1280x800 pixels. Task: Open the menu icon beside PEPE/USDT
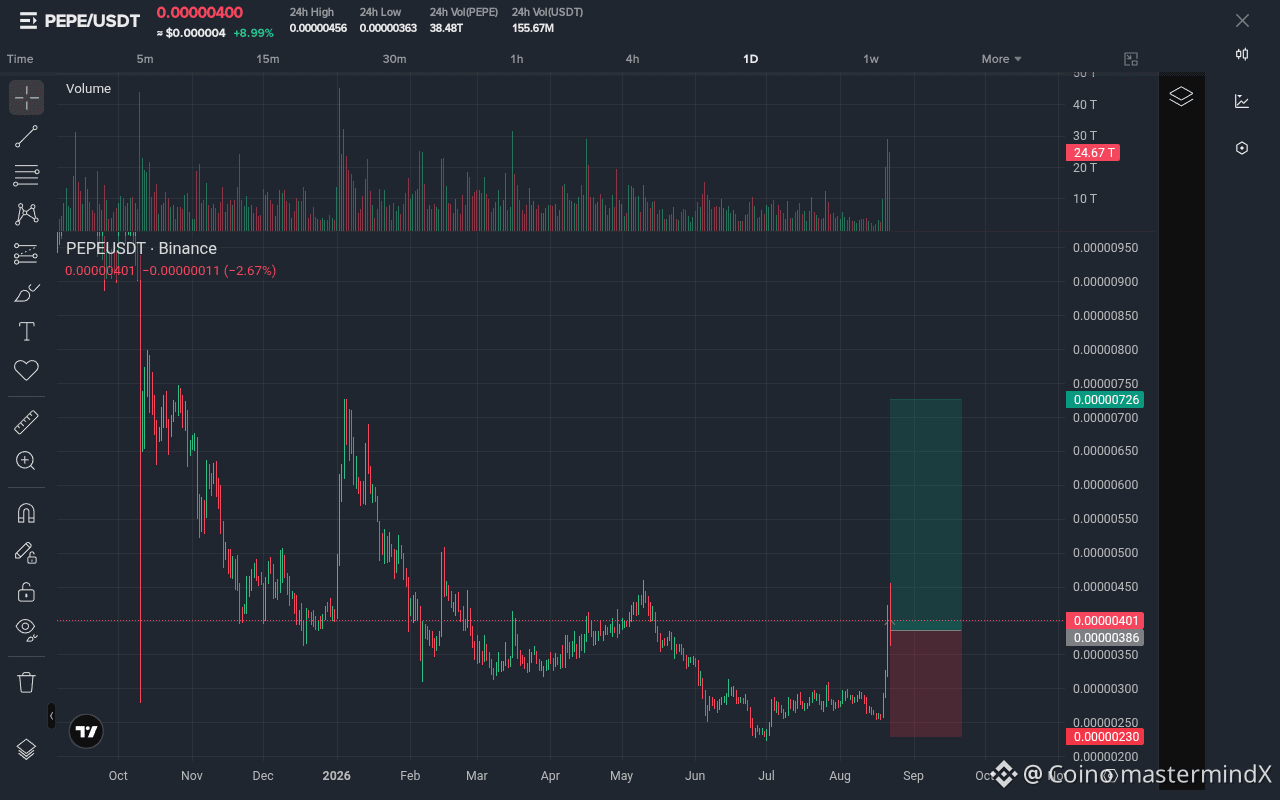click(27, 20)
